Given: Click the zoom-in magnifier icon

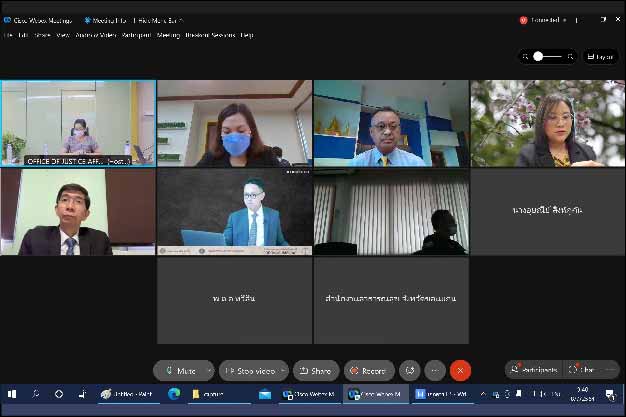Looking at the screenshot, I should 570,57.
